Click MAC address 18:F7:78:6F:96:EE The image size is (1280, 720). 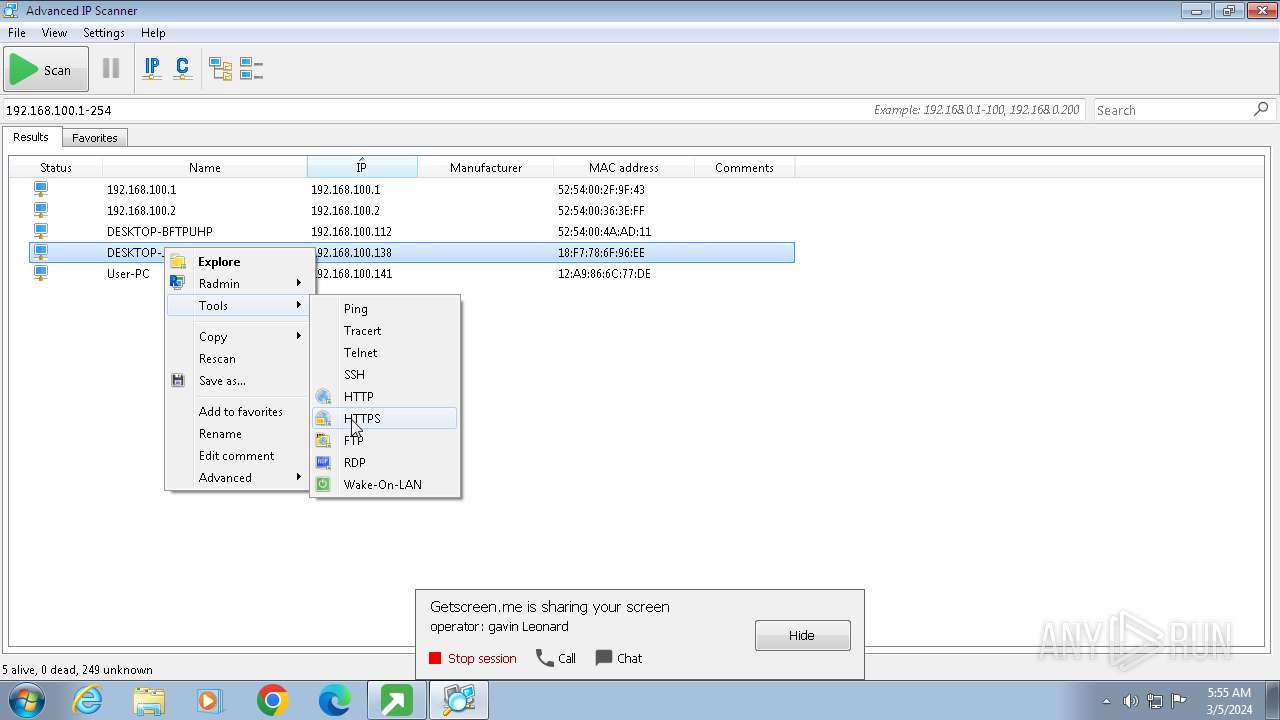click(601, 253)
